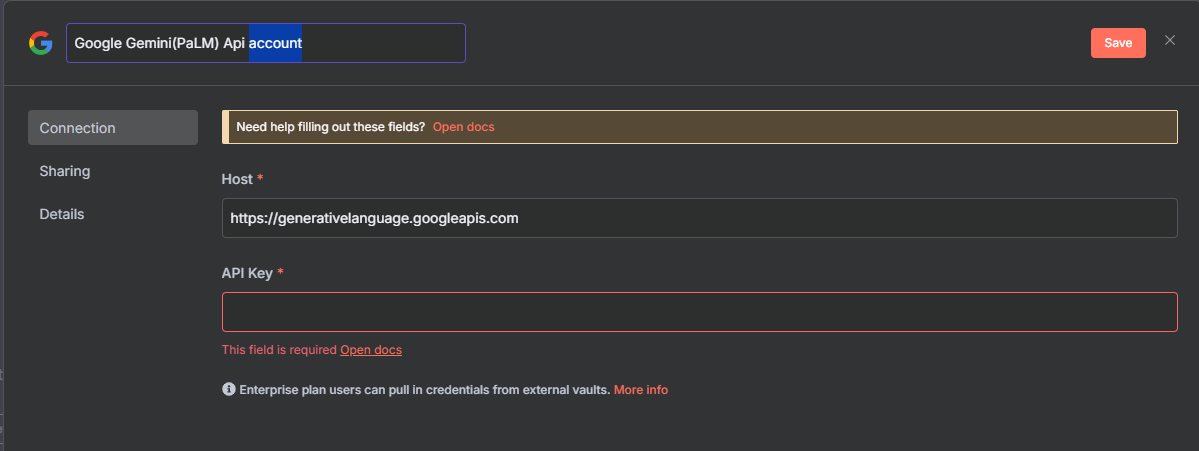Click the info icon beside Enterprise plan note
Image resolution: width=1199 pixels, height=451 pixels.
[x=228, y=389]
